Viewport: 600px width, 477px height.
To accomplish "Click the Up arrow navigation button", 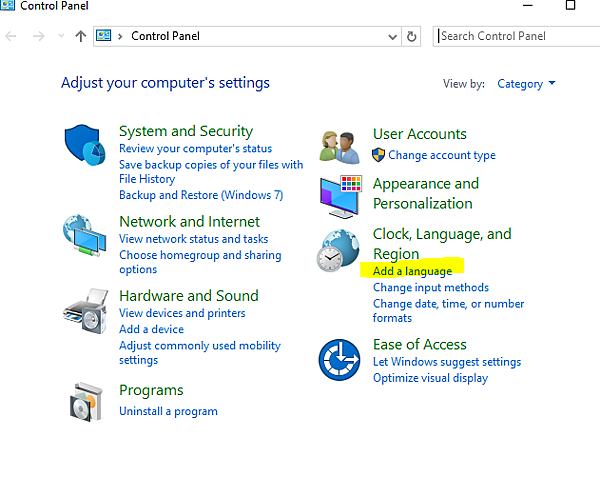I will click(81, 36).
